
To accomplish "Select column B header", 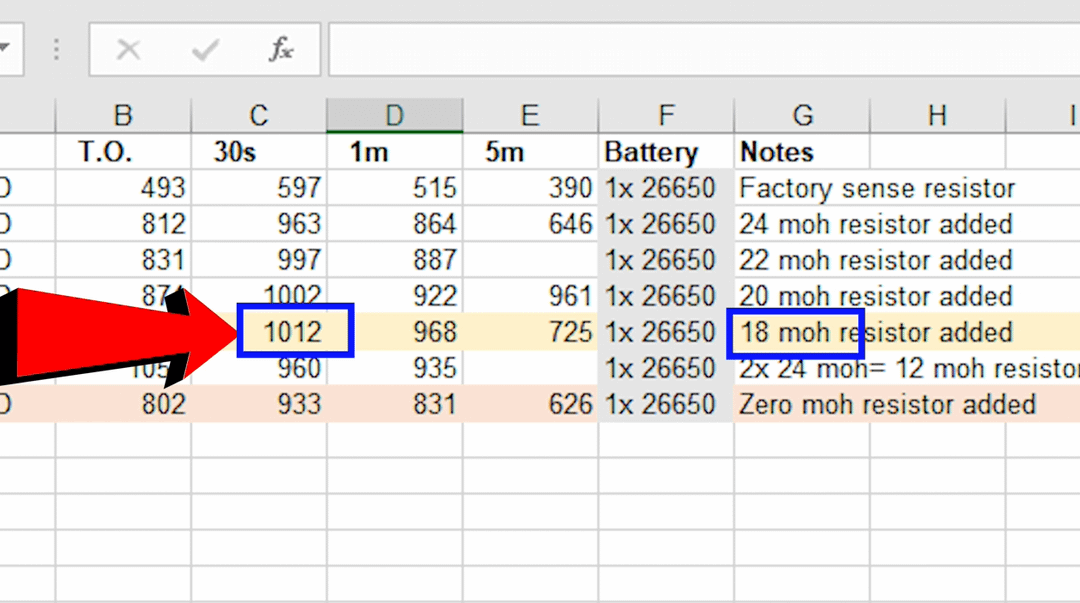I will tap(123, 116).
